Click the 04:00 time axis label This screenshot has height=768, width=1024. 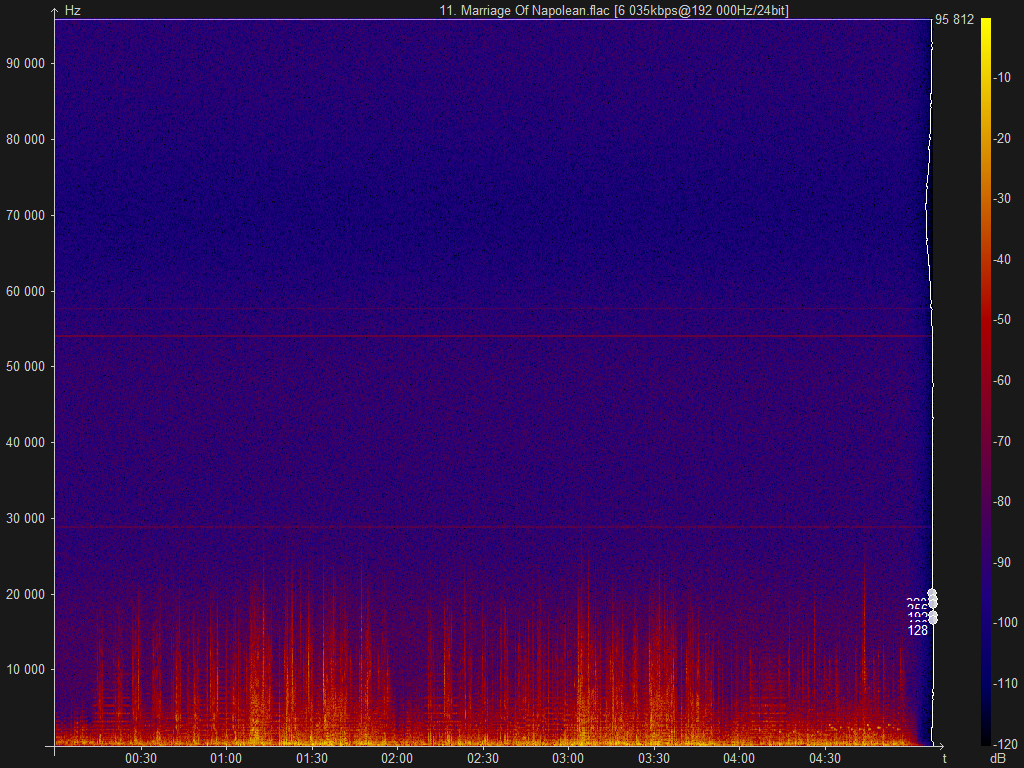pos(739,758)
